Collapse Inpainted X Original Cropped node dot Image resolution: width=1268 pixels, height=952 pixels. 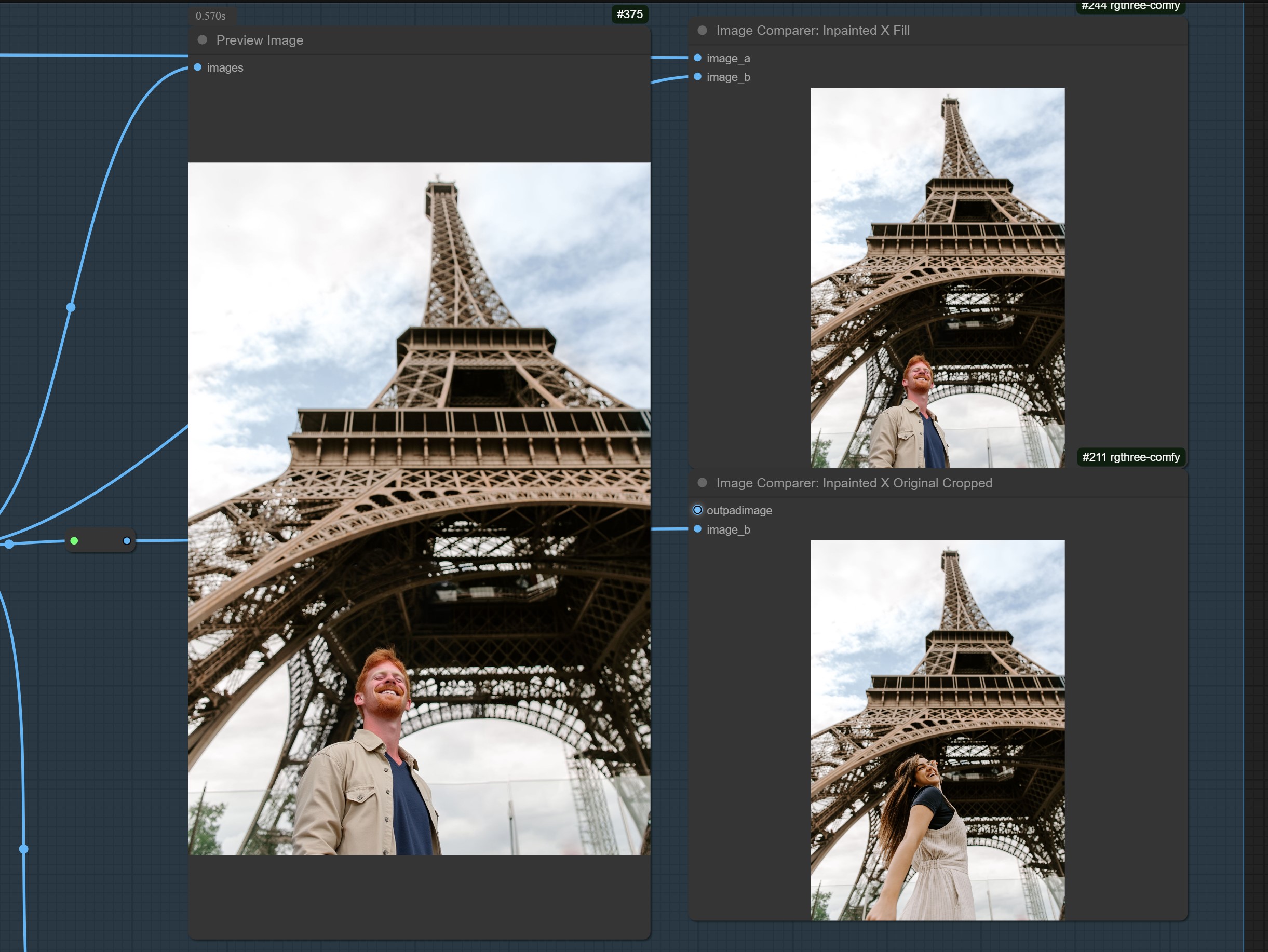tap(702, 483)
